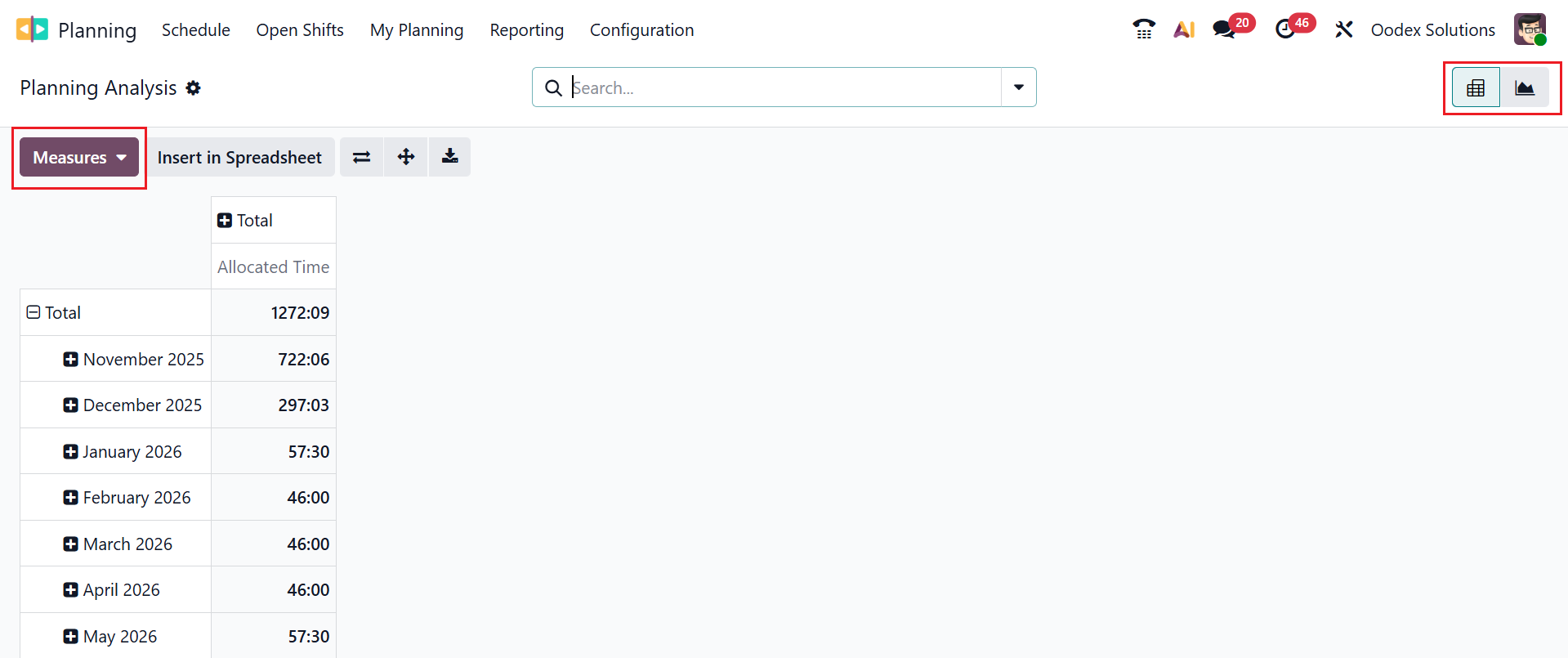Launch the AI assistant icon
The width and height of the screenshot is (1568, 658).
[1184, 29]
